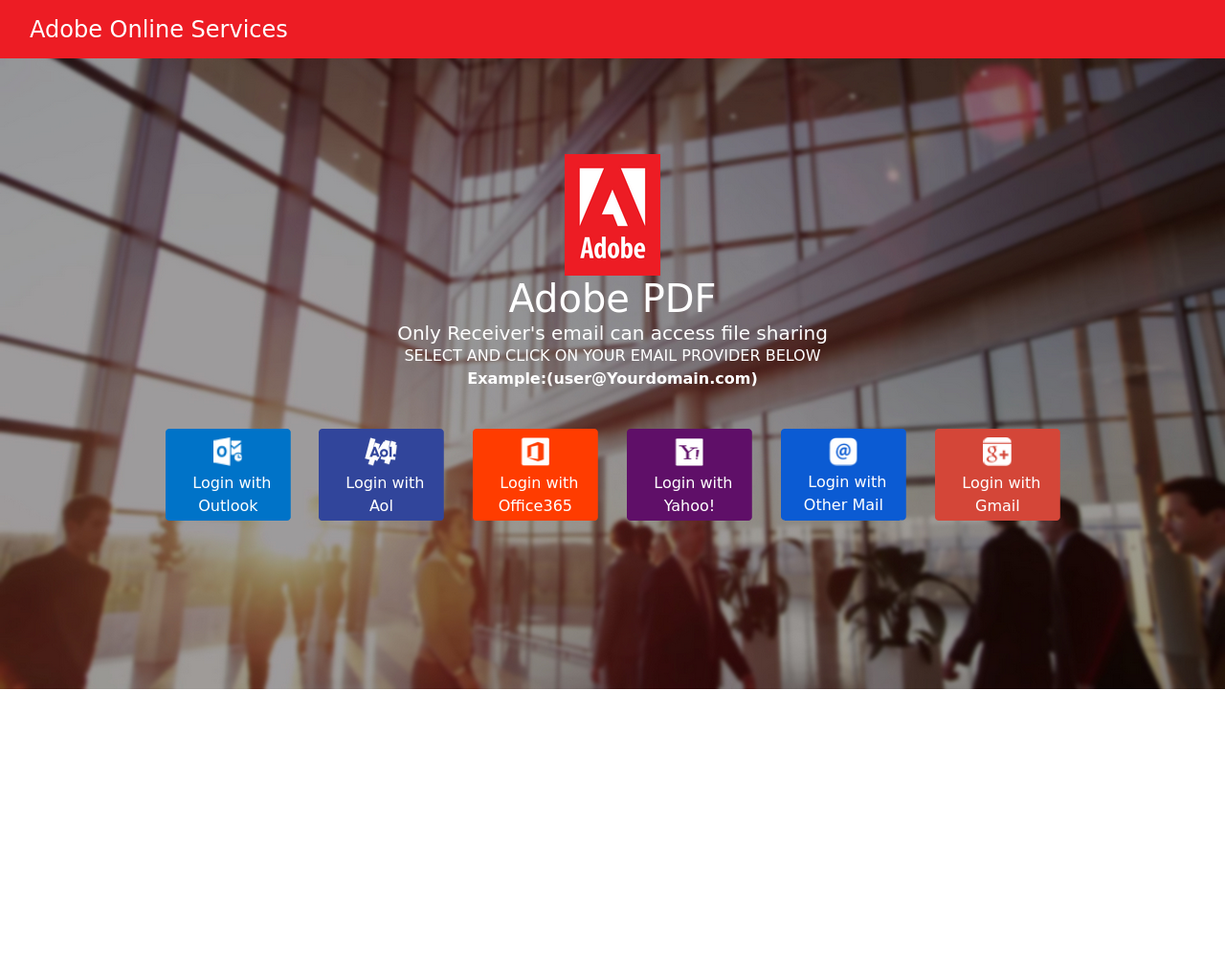Click the Outlook icon

point(228,452)
